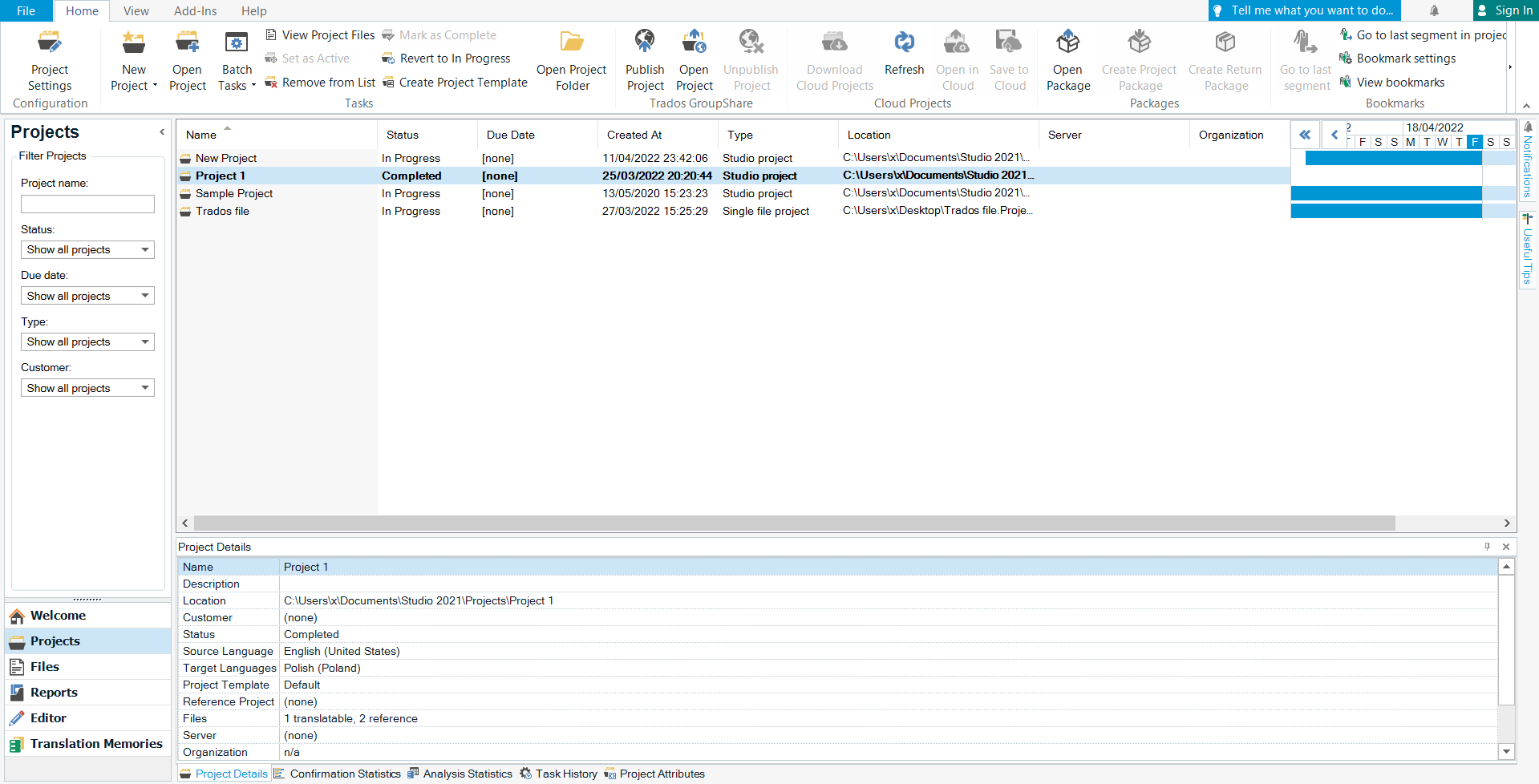This screenshot has width=1539, height=784.
Task: Collapse the ribbon with the chevron
Action: click(x=1526, y=106)
